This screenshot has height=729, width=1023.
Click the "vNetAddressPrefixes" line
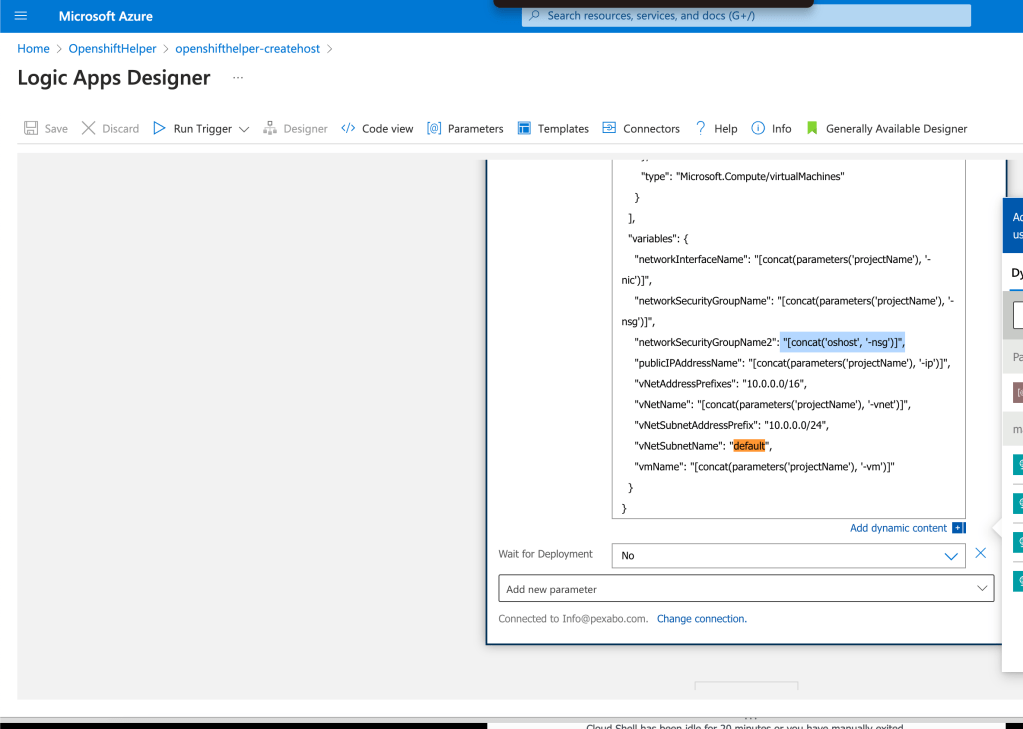pyautogui.click(x=720, y=384)
